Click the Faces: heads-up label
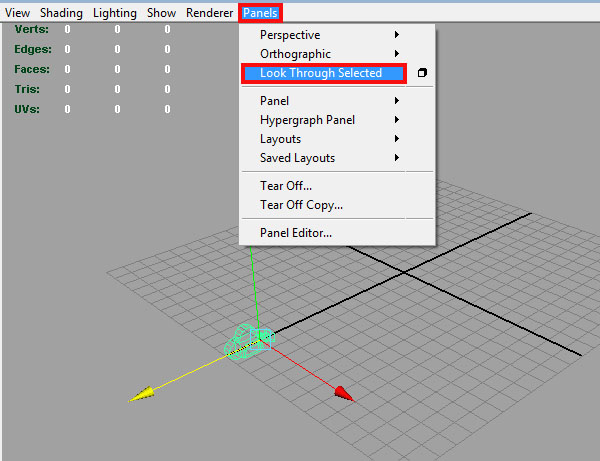The image size is (600, 461). (x=32, y=69)
